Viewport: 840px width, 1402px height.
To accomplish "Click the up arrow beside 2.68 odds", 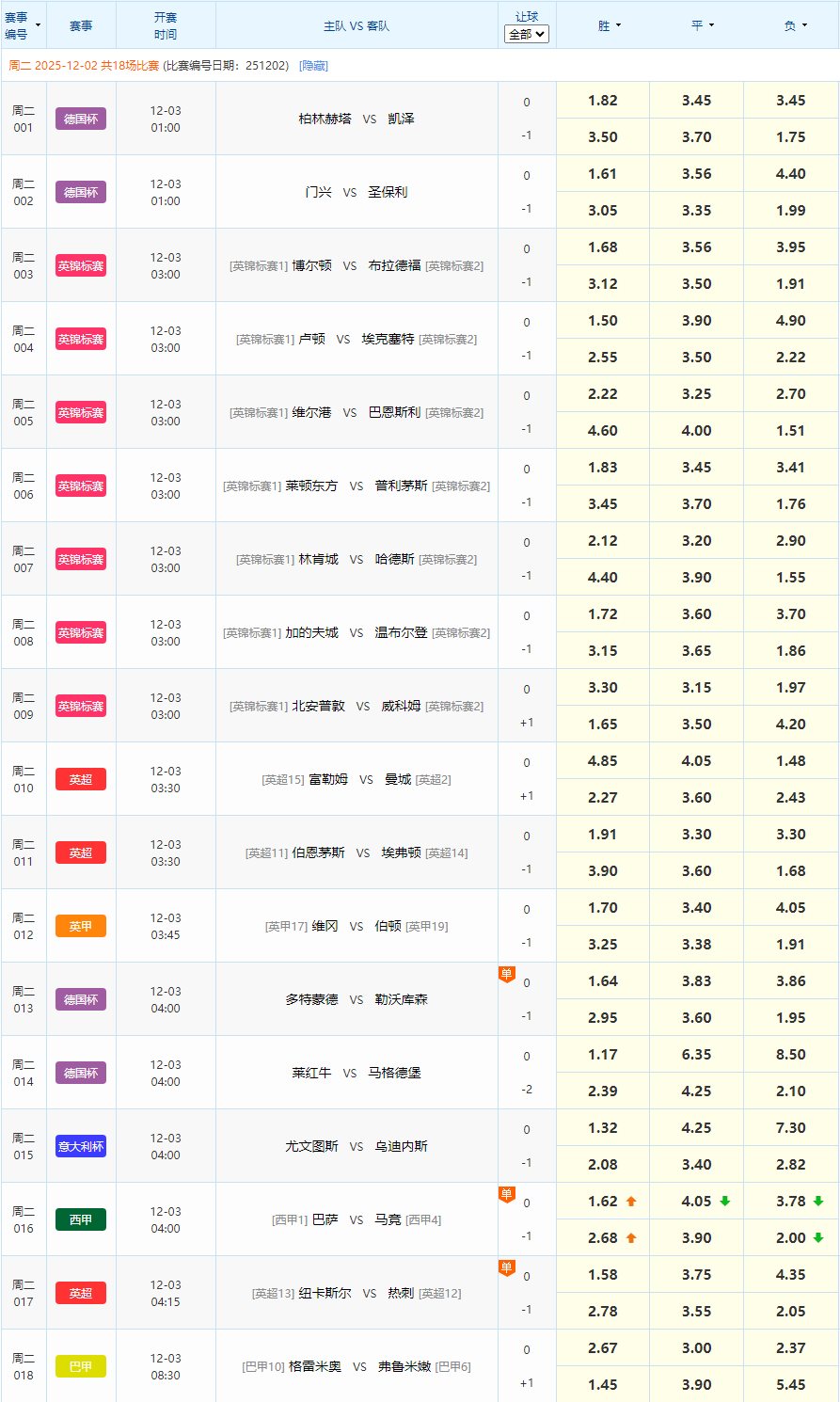I will pos(631,1238).
